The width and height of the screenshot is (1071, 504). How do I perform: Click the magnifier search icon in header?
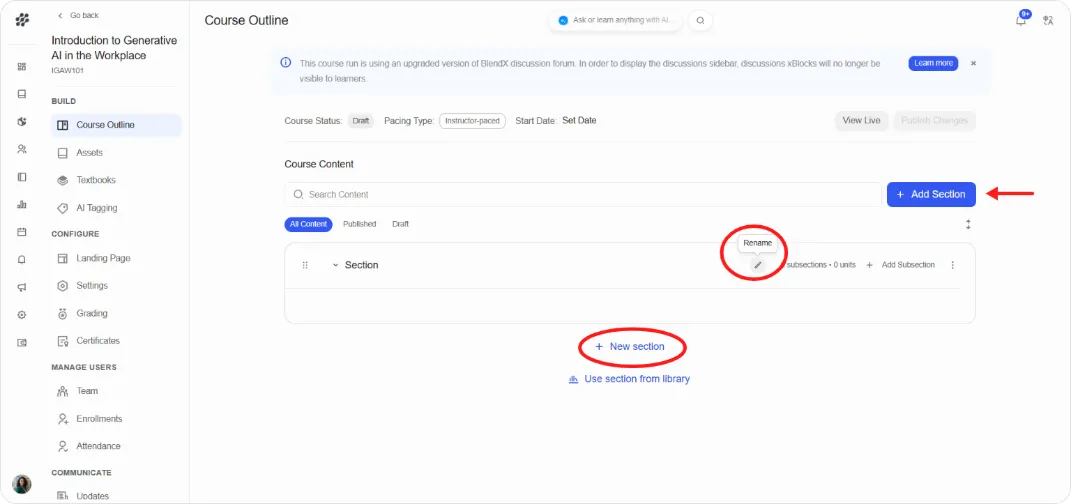tap(700, 20)
